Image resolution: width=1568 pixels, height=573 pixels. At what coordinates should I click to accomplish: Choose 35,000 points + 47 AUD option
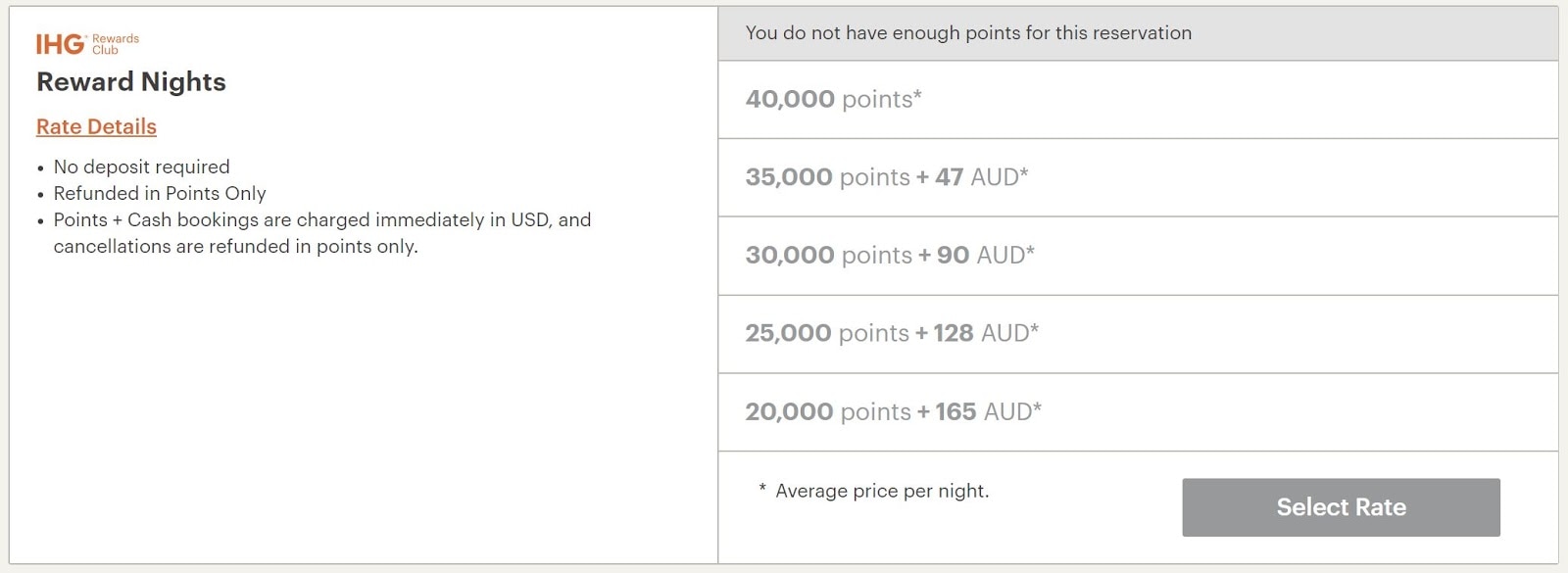coord(1138,177)
